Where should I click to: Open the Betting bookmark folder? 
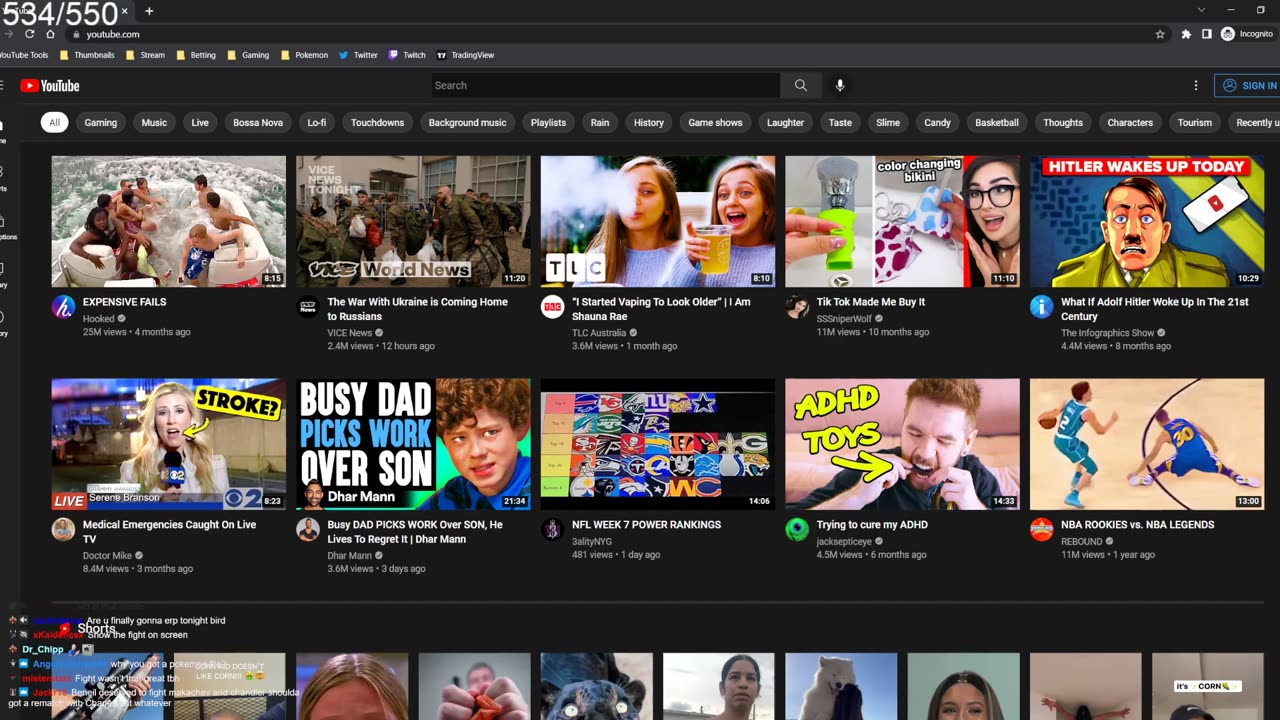point(196,55)
